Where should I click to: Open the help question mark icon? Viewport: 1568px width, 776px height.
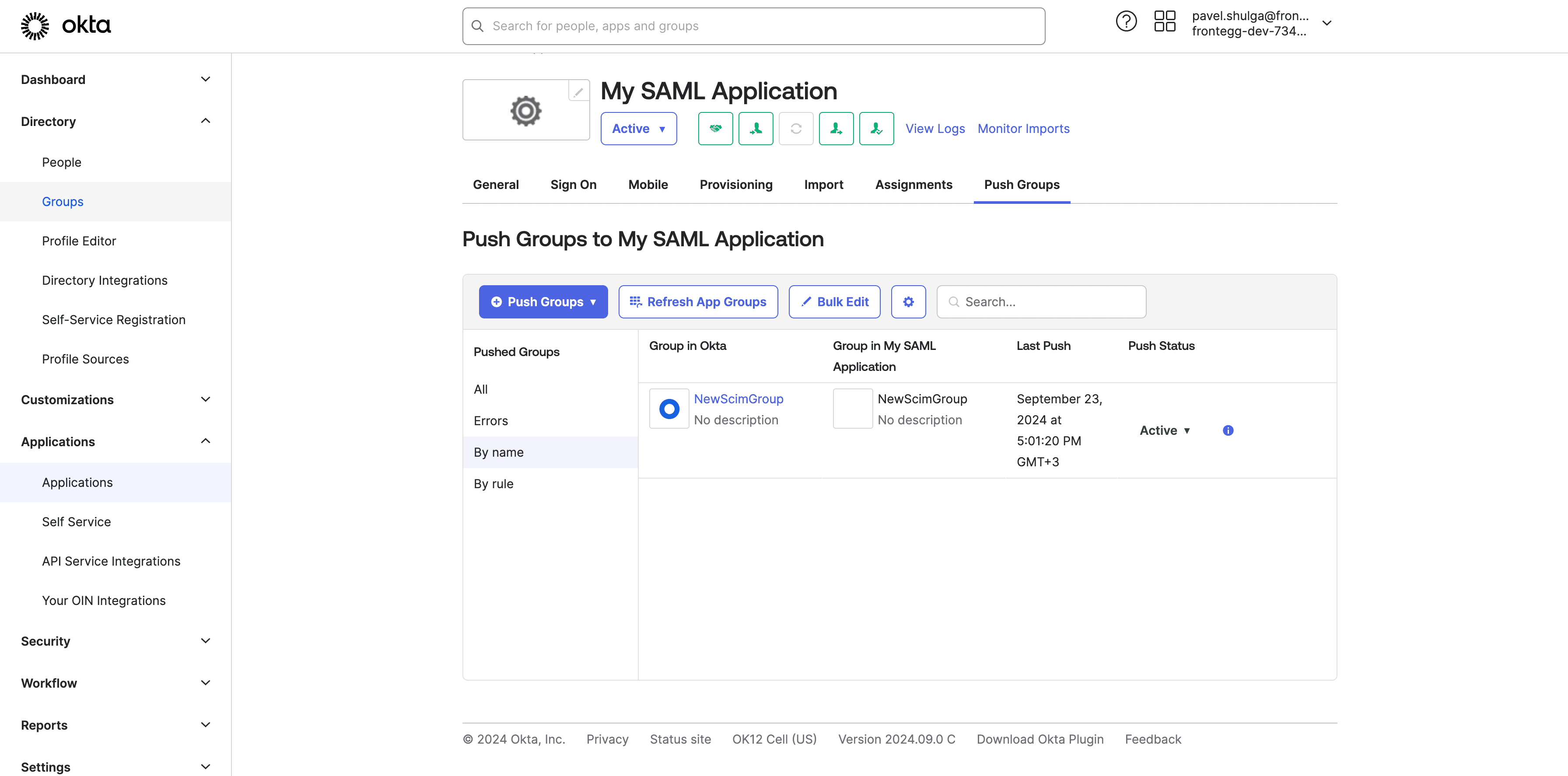tap(1126, 22)
